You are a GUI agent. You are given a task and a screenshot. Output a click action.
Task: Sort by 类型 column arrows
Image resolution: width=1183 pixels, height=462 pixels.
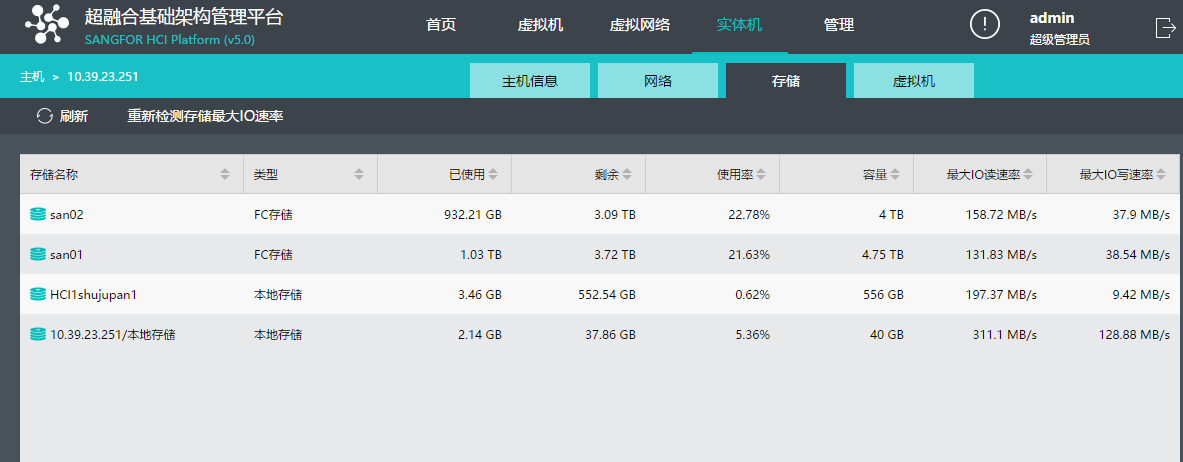click(358, 174)
